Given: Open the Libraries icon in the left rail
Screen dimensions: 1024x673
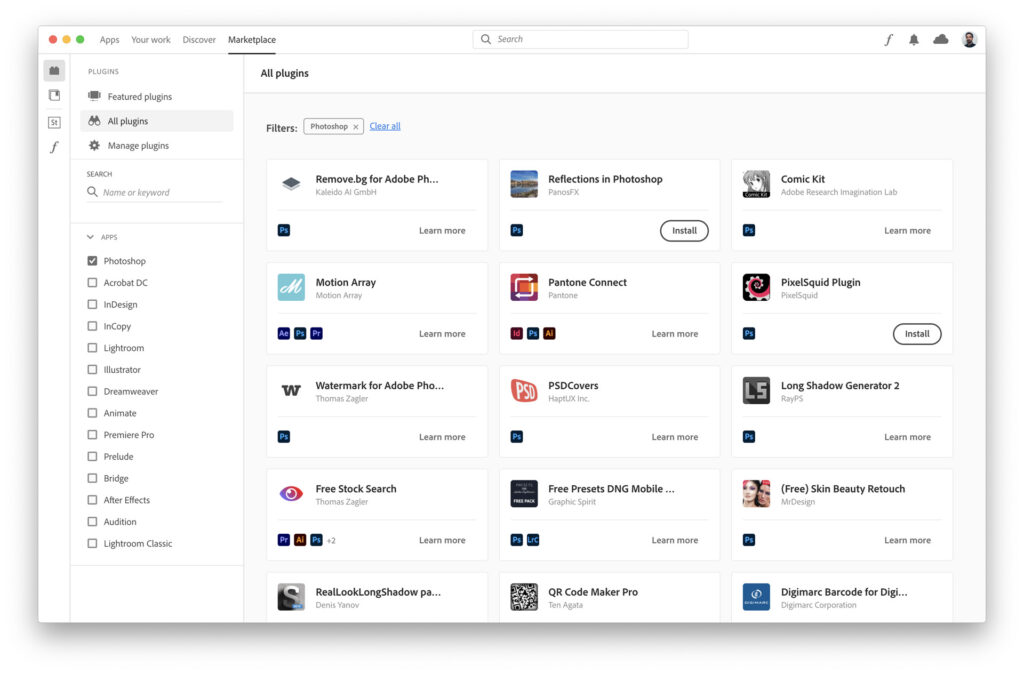Looking at the screenshot, I should [x=54, y=95].
